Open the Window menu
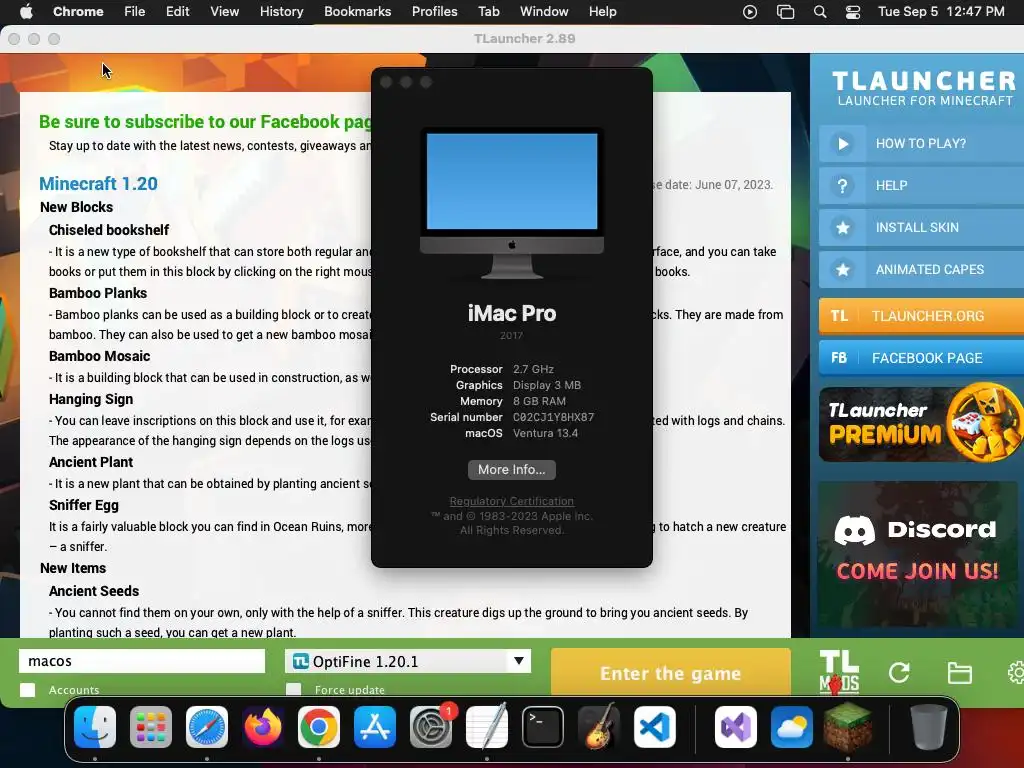1024x768 pixels. click(544, 11)
